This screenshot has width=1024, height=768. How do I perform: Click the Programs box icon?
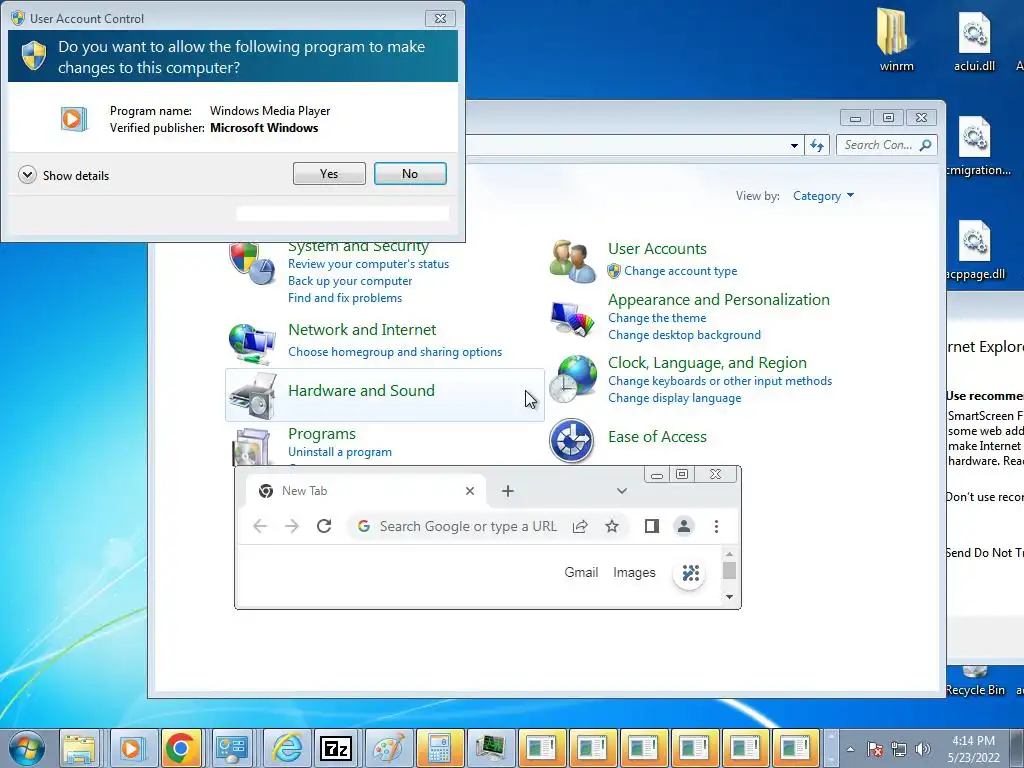click(x=252, y=447)
